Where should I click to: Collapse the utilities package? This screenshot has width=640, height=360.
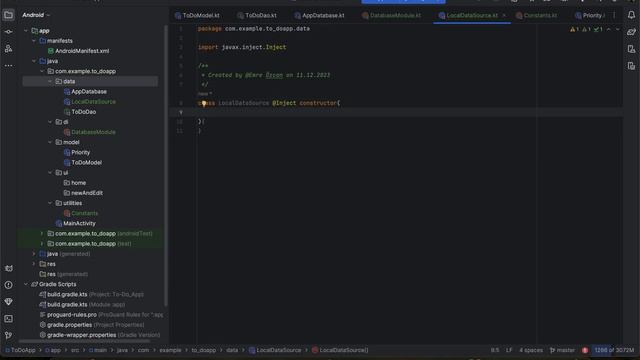click(50, 203)
